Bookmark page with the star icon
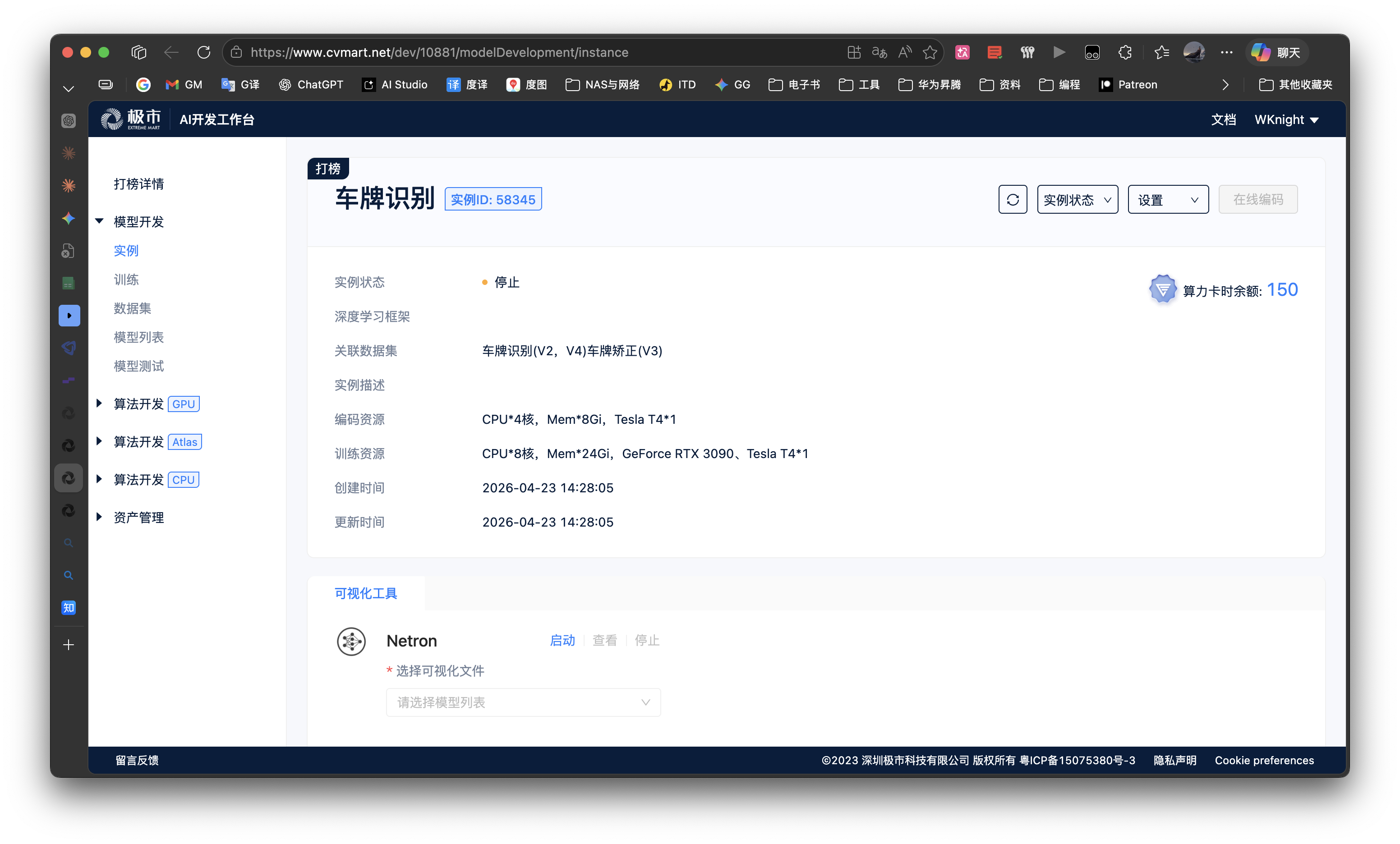The width and height of the screenshot is (1400, 844). click(x=930, y=52)
